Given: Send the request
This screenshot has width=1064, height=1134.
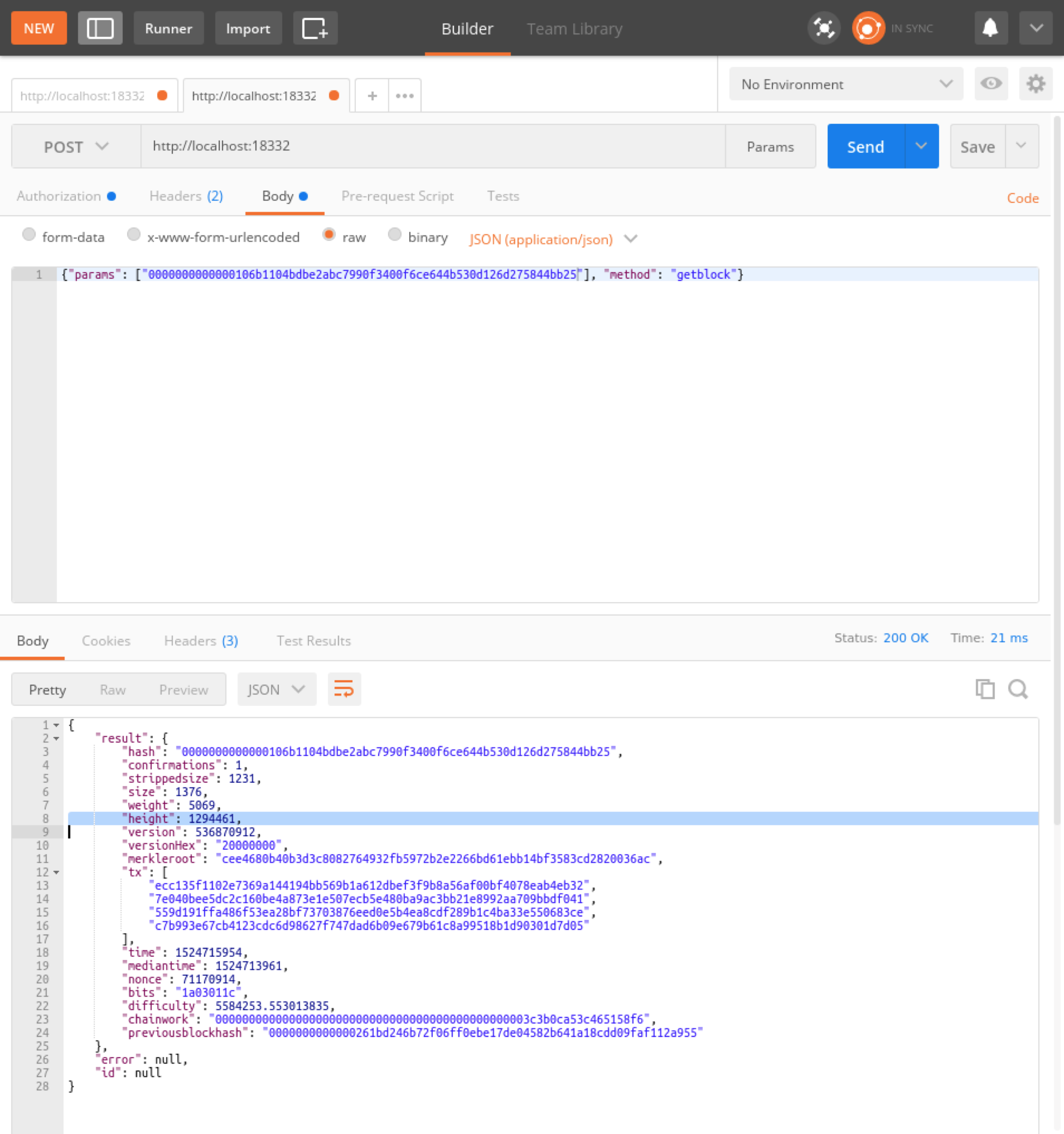Looking at the screenshot, I should (x=865, y=146).
